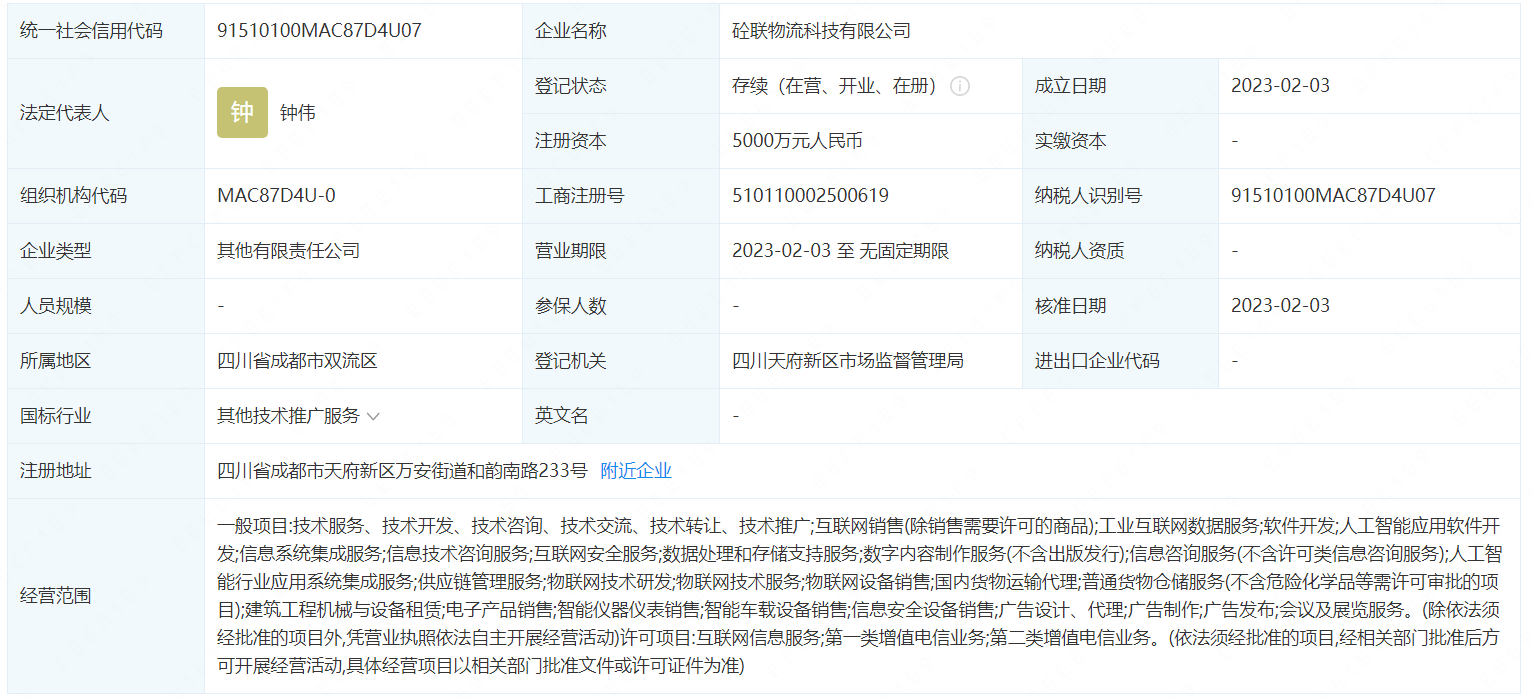Click the 企业类型 label
Viewport: 1532px width, 699px height.
[x=56, y=251]
